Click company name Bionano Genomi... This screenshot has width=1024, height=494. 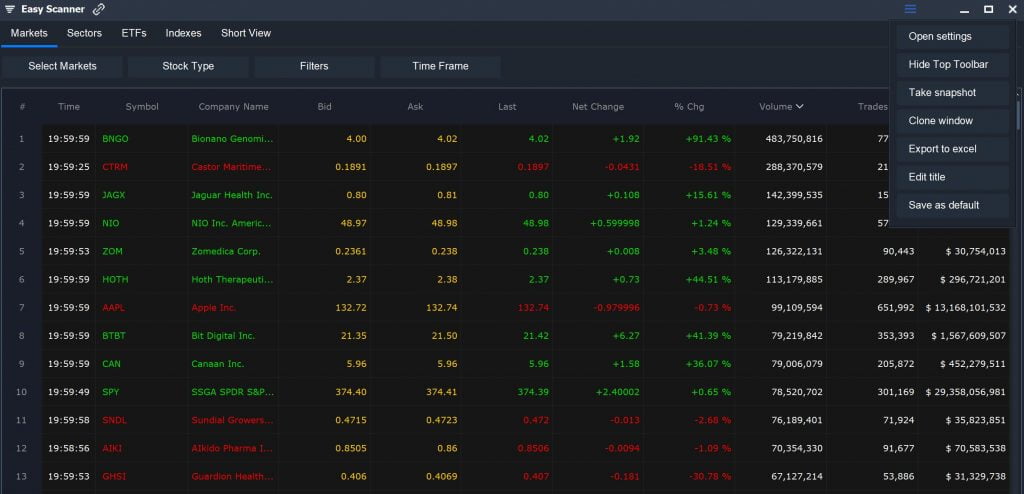(232, 139)
